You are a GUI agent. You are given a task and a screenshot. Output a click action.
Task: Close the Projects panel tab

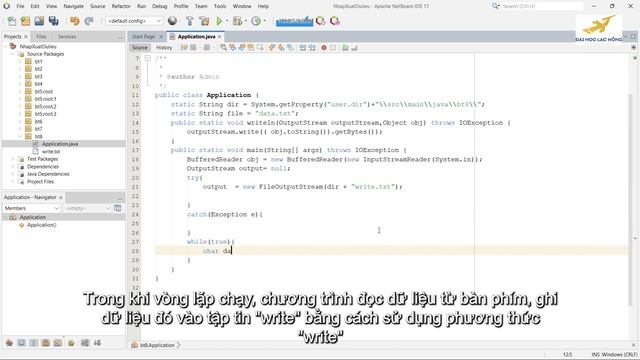26,37
